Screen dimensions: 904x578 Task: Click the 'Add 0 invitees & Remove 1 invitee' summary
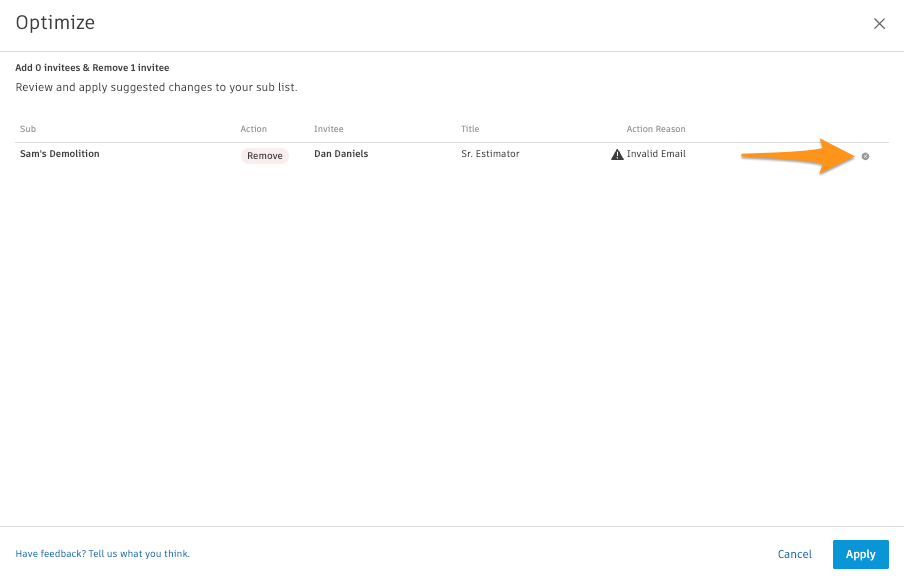point(92,68)
